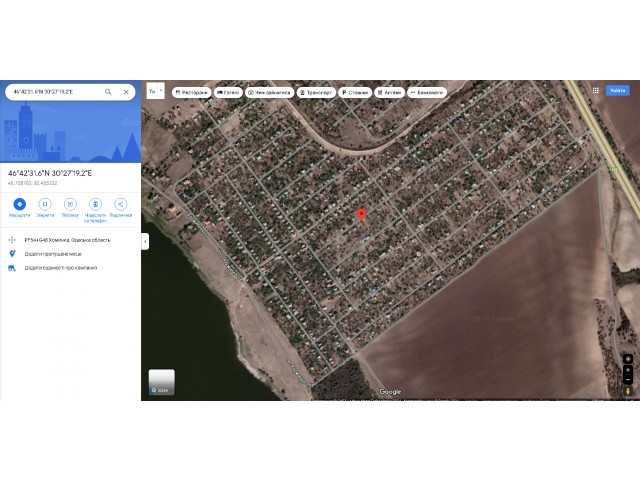This screenshot has width=640, height=480.
Task: Open directions with Маршрути icon
Action: point(20,204)
